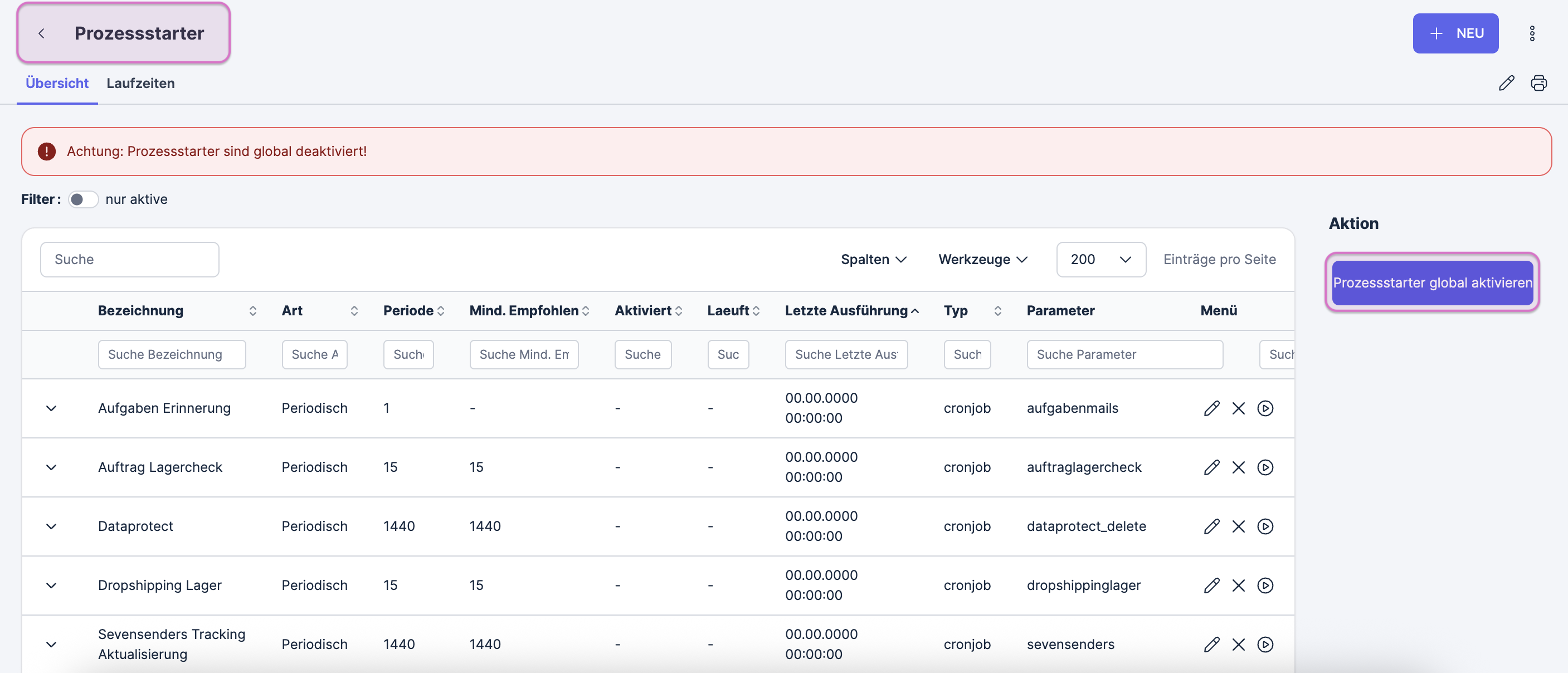Open the Werkzeuge dropdown
Image resolution: width=1568 pixels, height=673 pixels.
coord(982,260)
